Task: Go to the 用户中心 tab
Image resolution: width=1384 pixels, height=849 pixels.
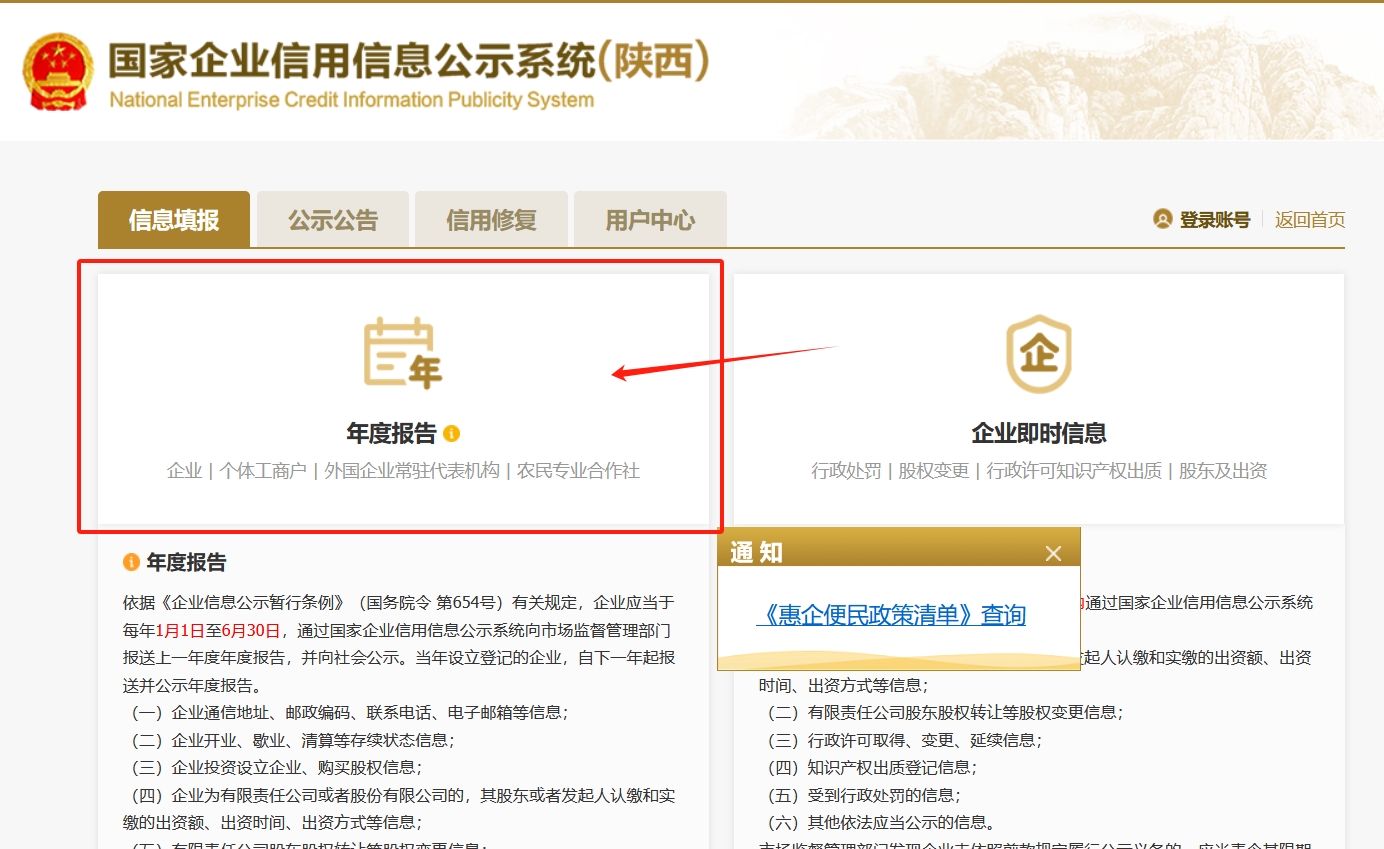Action: pos(650,220)
